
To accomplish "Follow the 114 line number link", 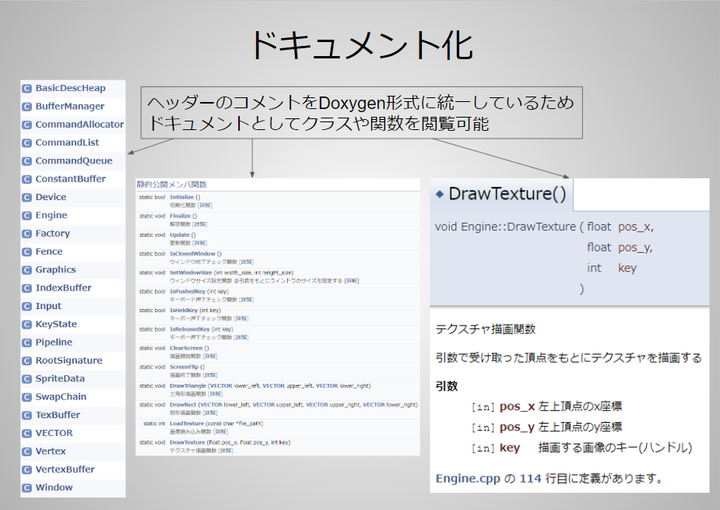I will (x=530, y=478).
